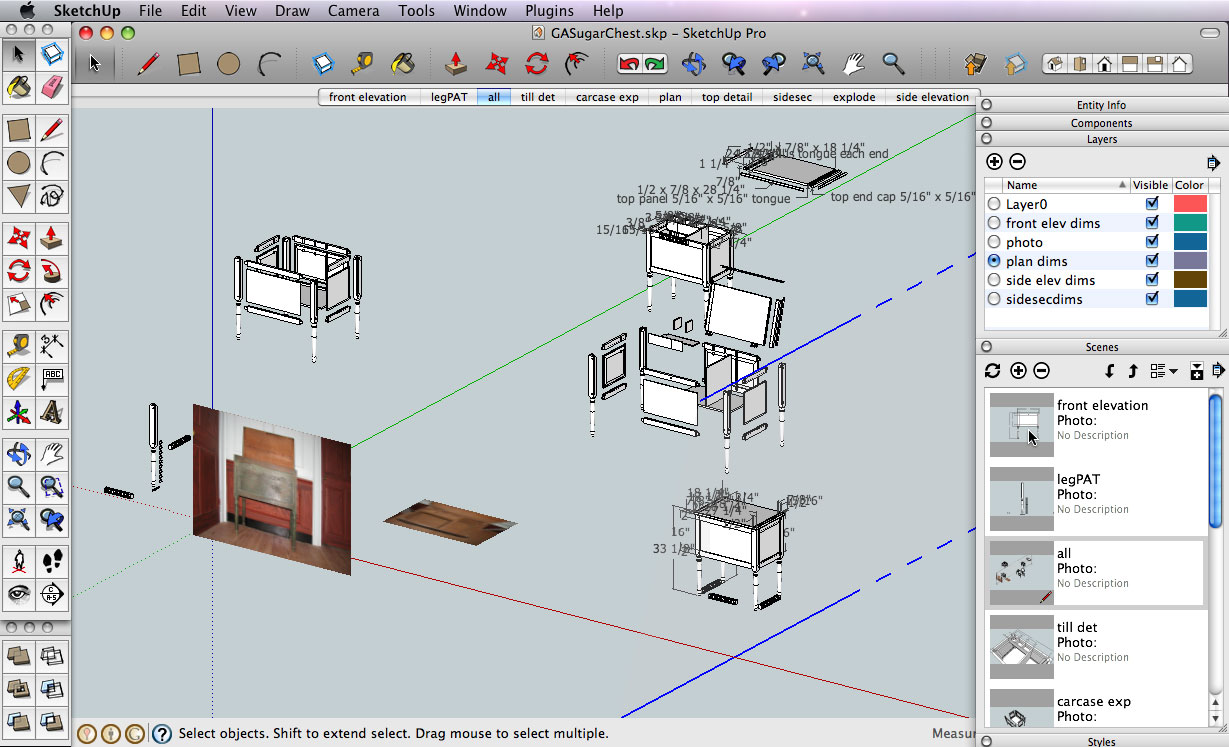Select the Circle tool in left palette
This screenshot has width=1229, height=747.
[x=18, y=163]
